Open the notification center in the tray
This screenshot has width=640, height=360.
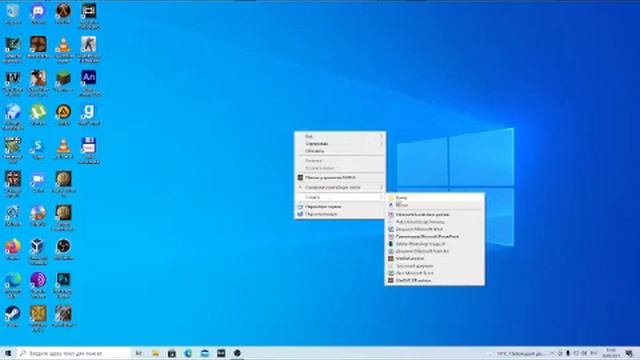pyautogui.click(x=629, y=353)
